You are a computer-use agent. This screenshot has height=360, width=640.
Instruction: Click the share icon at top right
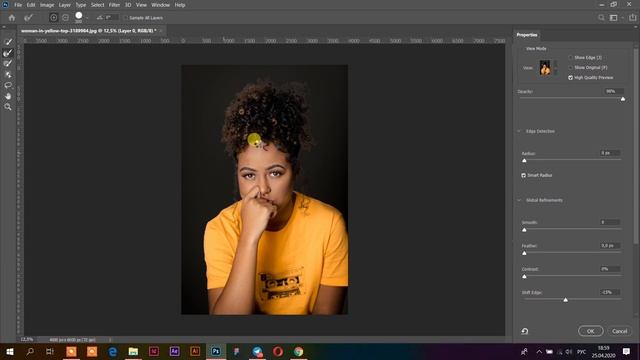[x=632, y=18]
